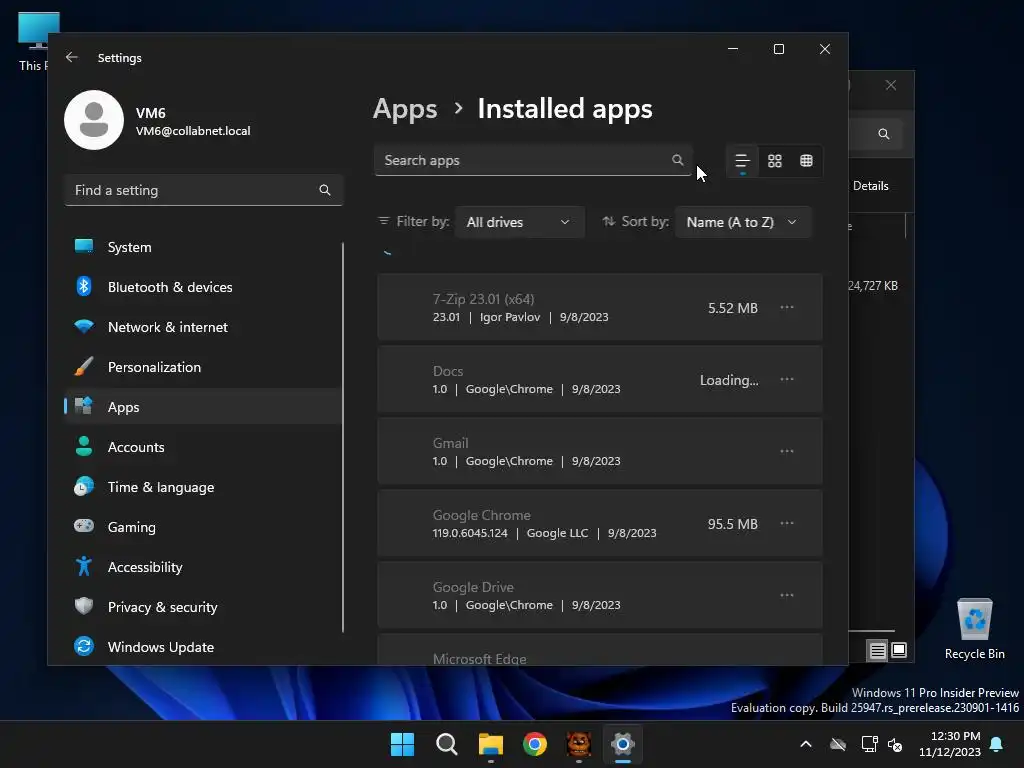Click the Search apps field
This screenshot has width=1024, height=768.
[533, 160]
